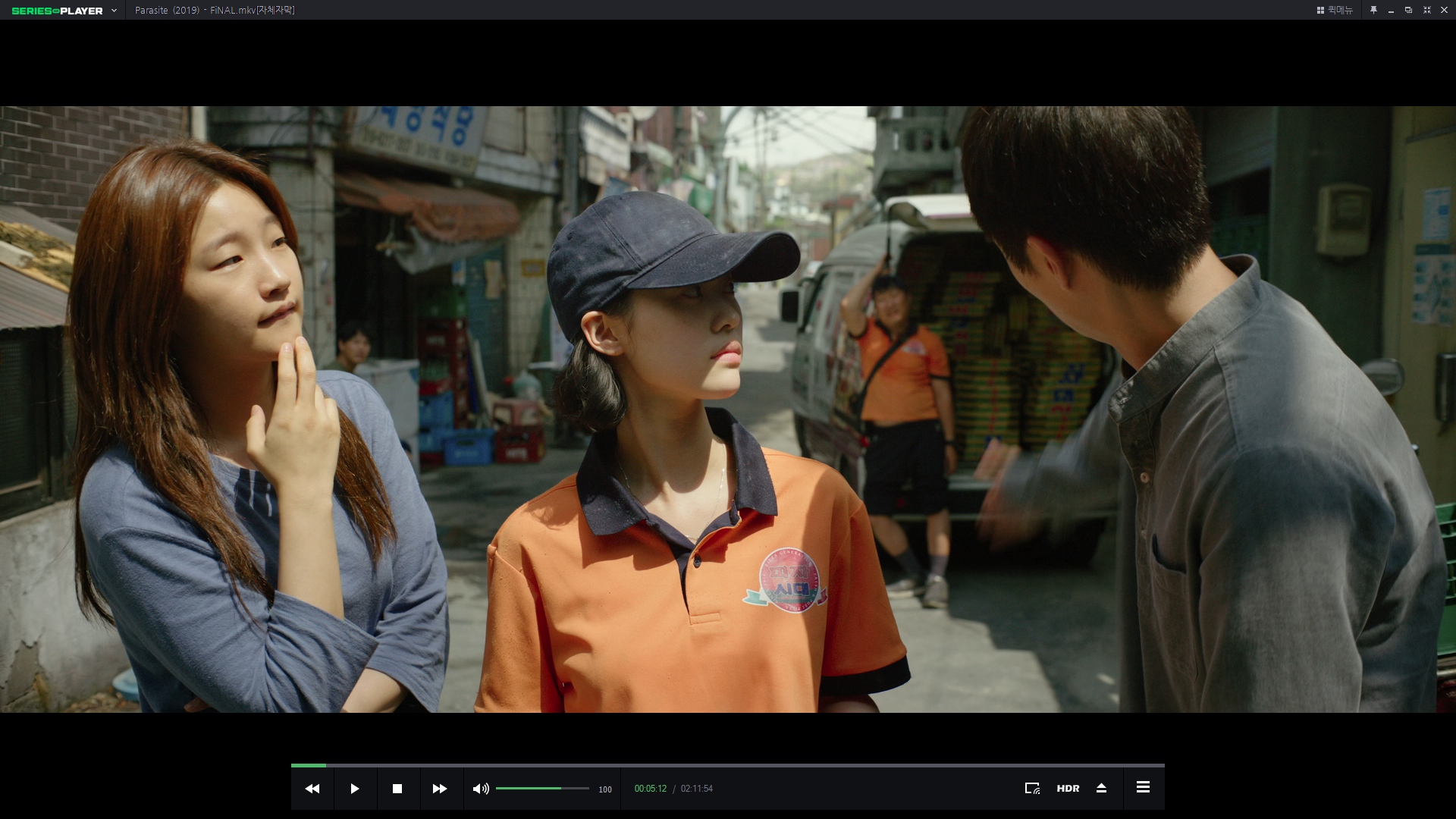Click the total duration 02:11:54
This screenshot has height=819, width=1456.
click(697, 789)
